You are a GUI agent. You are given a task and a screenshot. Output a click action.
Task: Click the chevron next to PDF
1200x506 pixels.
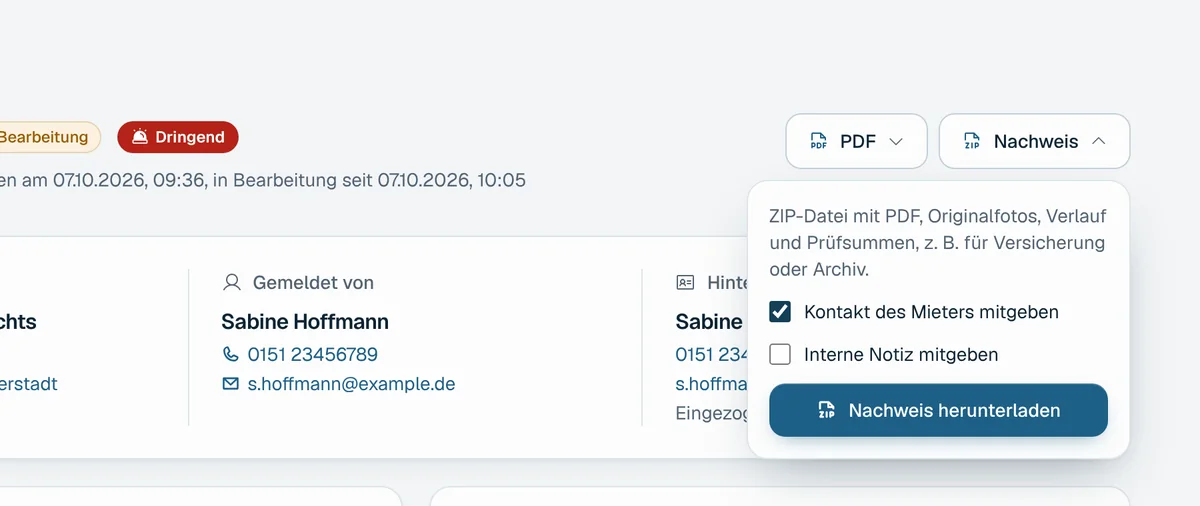[896, 141]
